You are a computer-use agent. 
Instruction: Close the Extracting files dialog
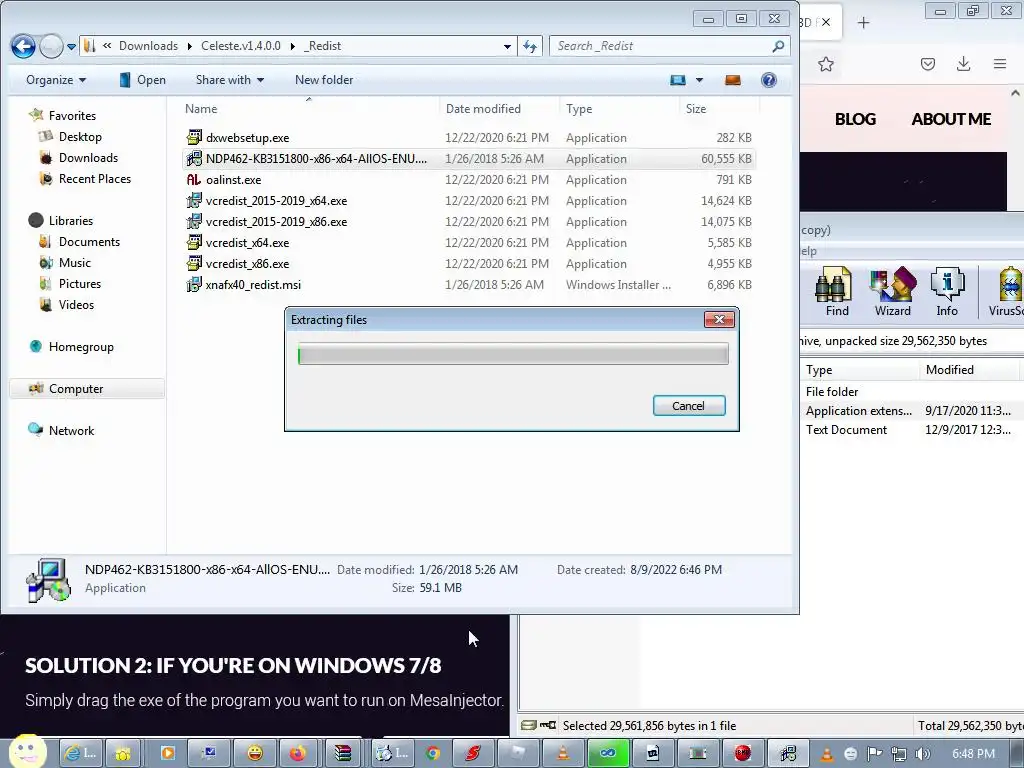(719, 319)
